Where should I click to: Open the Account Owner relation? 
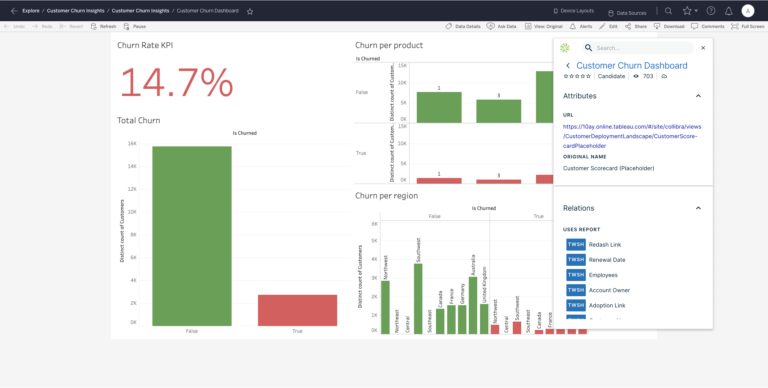coord(609,290)
